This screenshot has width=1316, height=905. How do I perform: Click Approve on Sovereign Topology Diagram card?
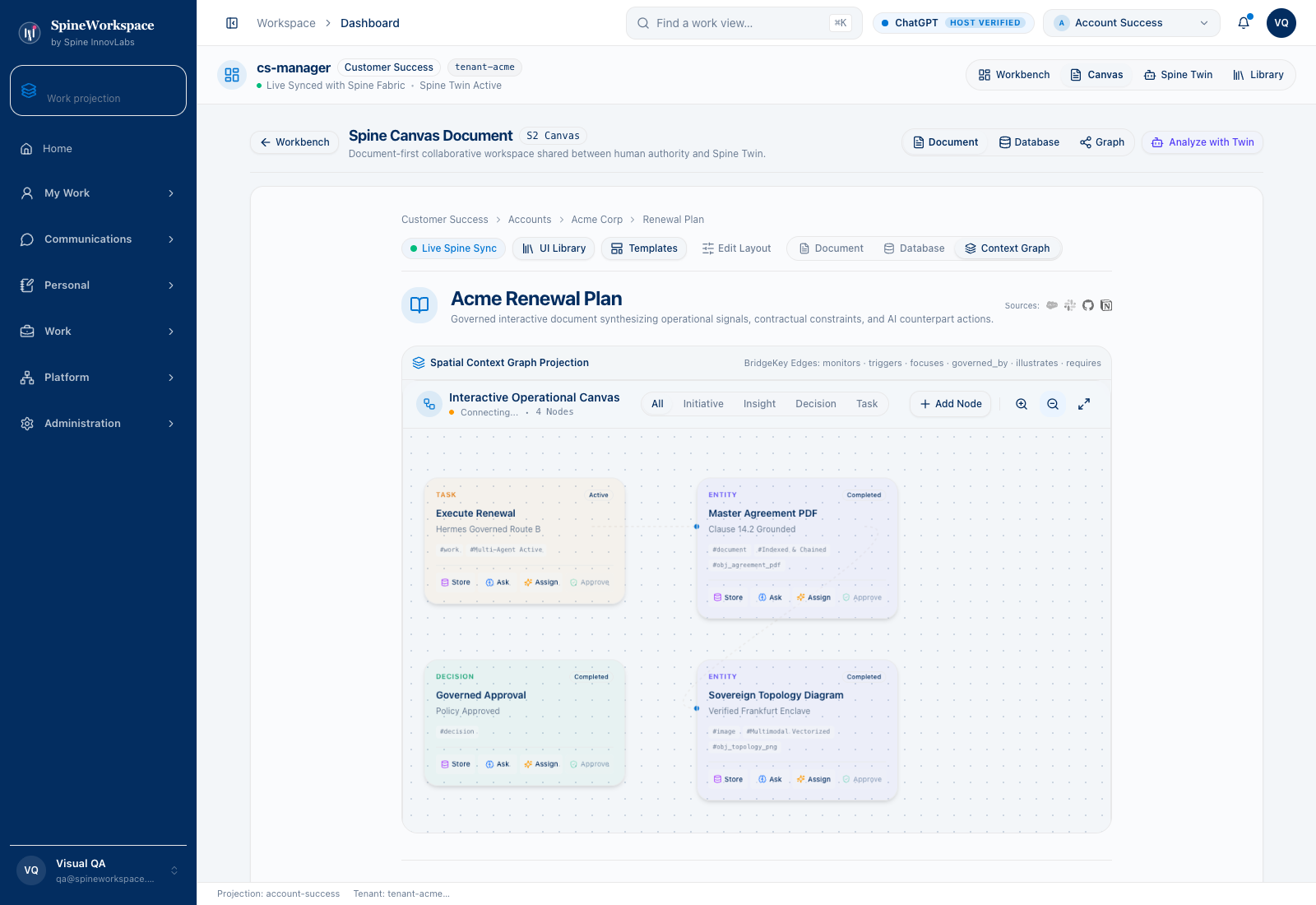pyautogui.click(x=862, y=780)
